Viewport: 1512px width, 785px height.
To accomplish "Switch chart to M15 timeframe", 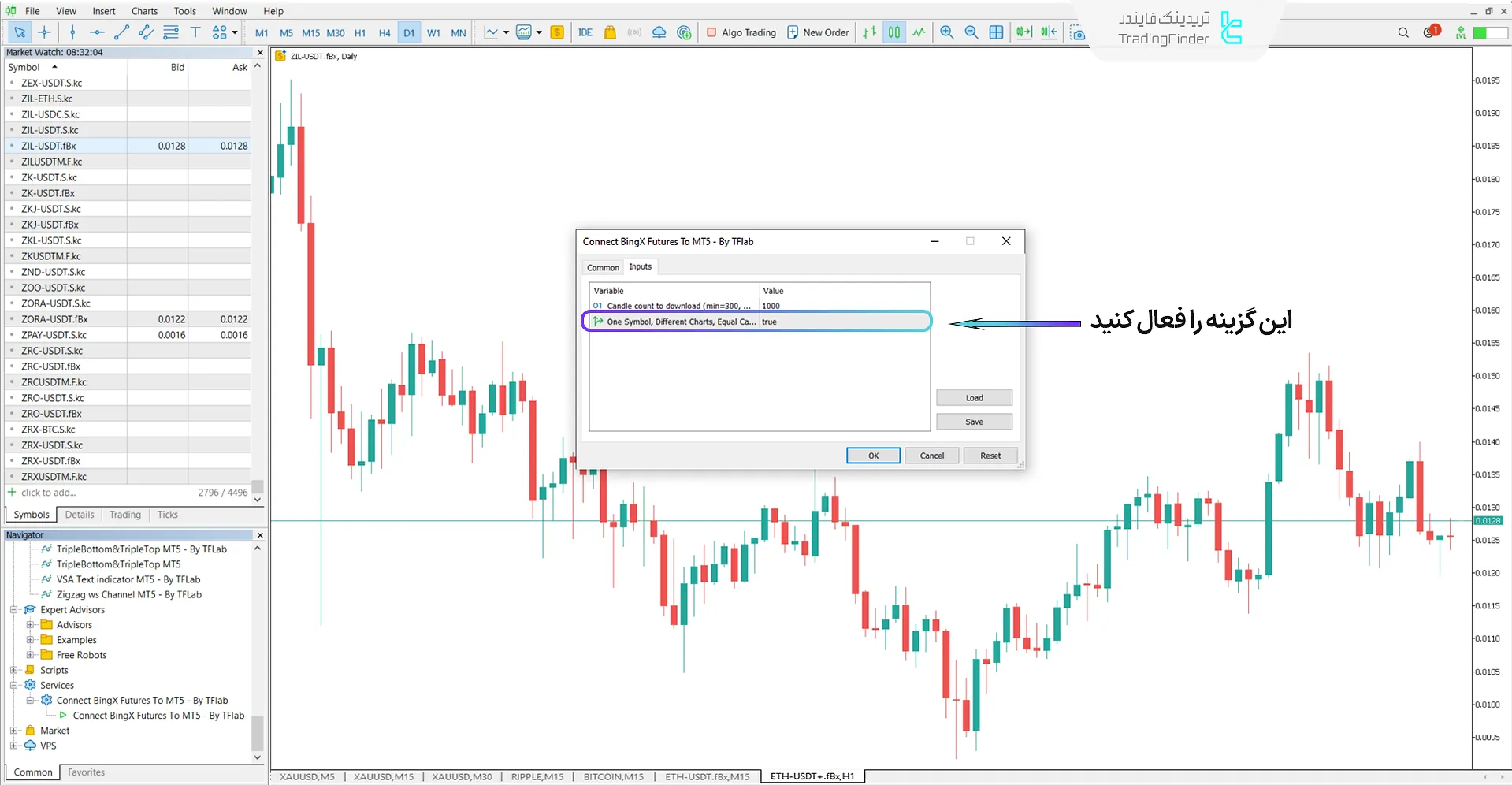I will [311, 33].
